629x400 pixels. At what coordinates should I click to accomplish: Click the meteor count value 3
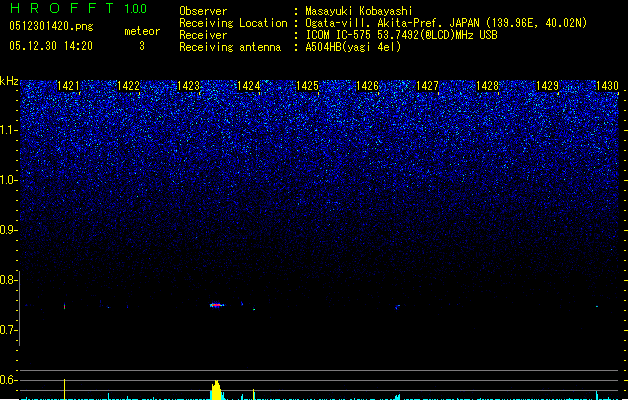[x=142, y=46]
